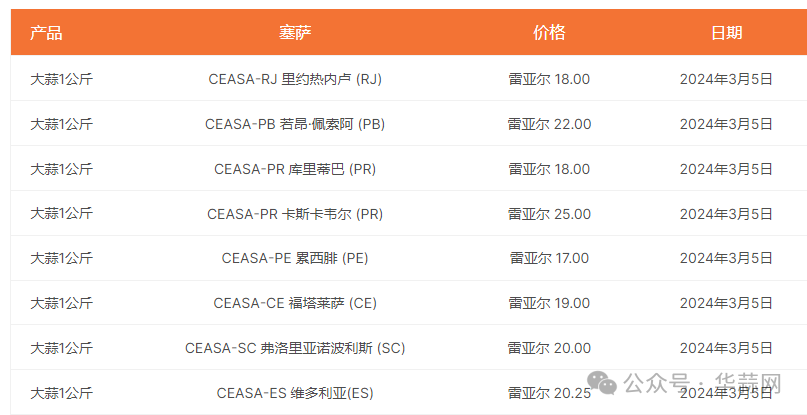807x415 pixels.
Task: Click CEASA-CE 福塔莱萨 (CE) entry
Action: click(x=295, y=303)
